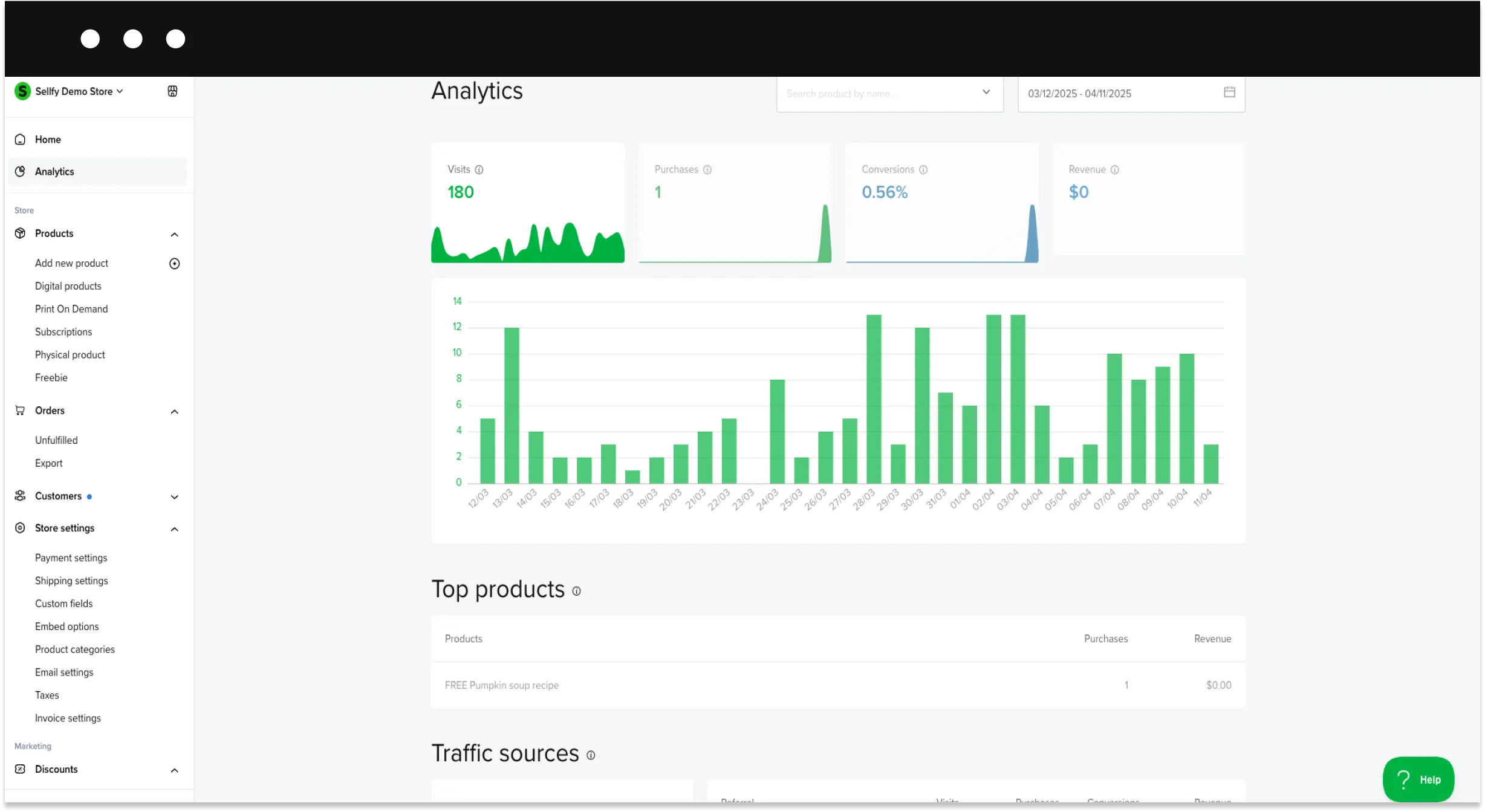Open Subscriptions products
The image size is (1485, 812).
coord(63,332)
